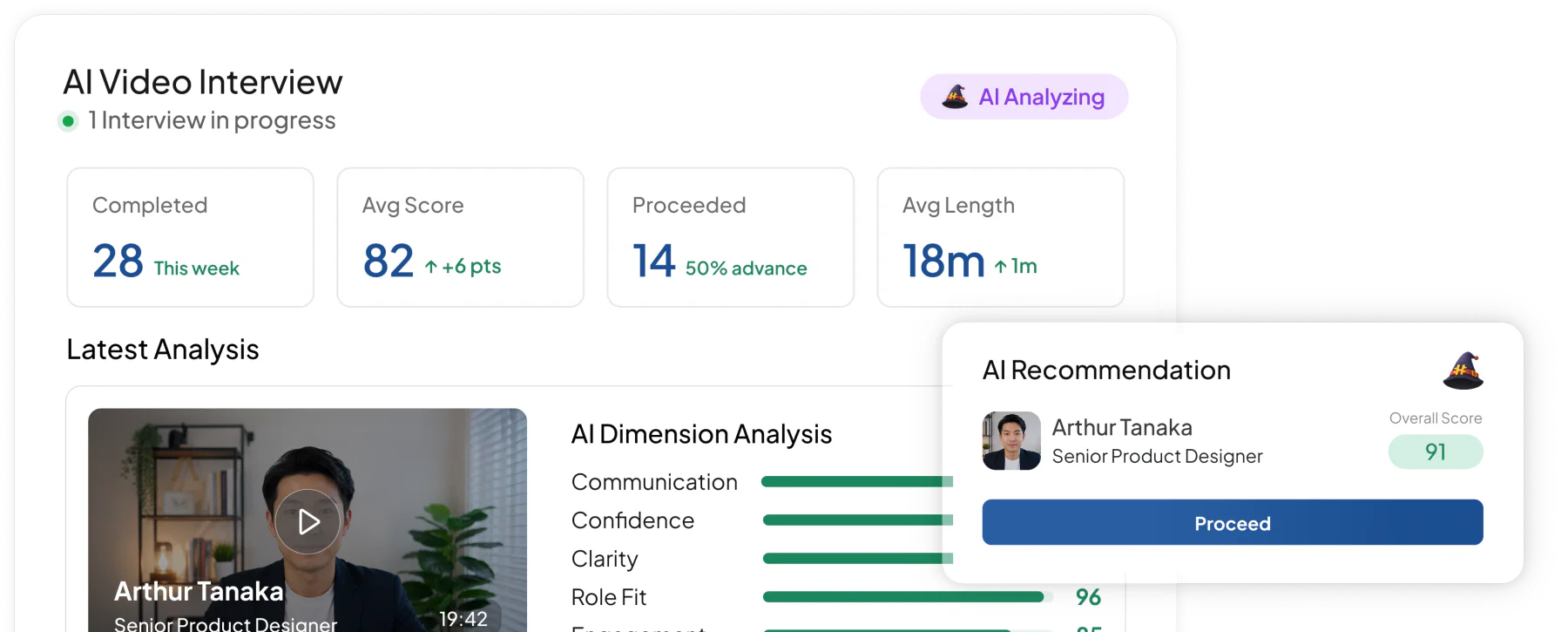Click 'Senior Product Designer' in recommendation card

1157,456
